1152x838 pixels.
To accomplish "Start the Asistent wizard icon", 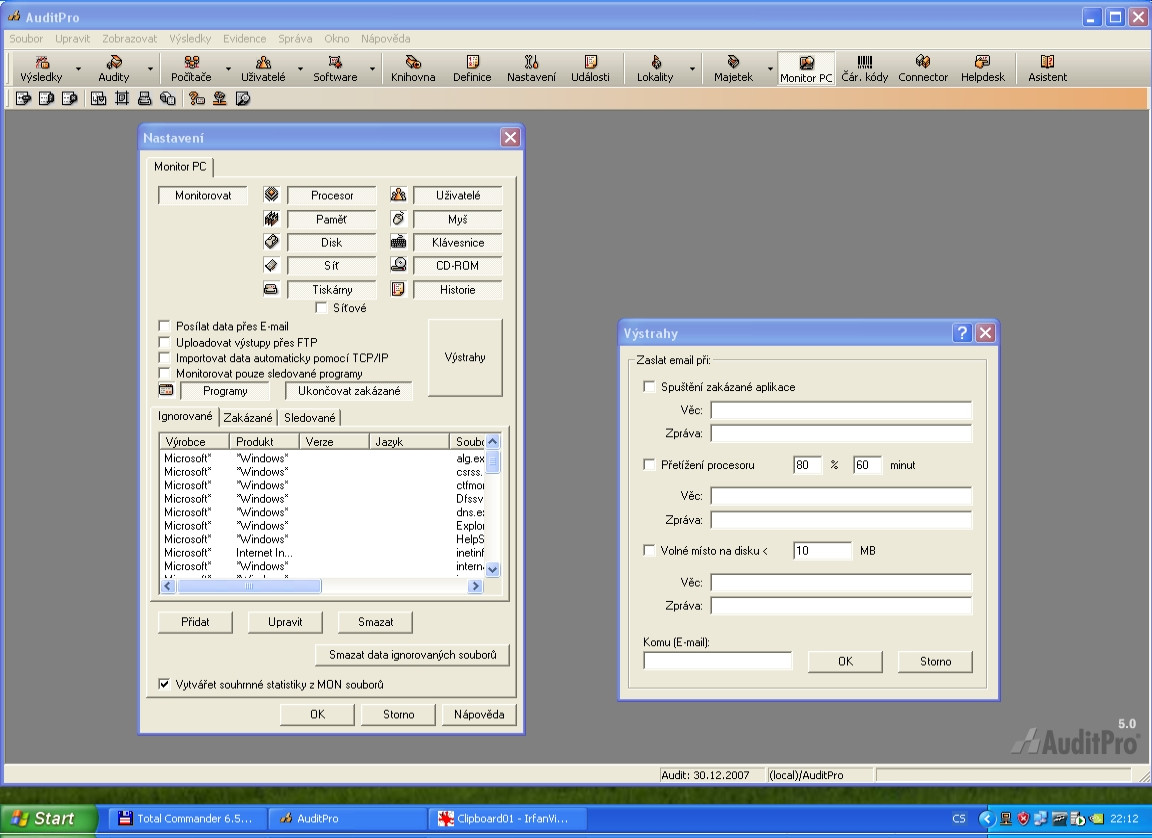I will pyautogui.click(x=1047, y=68).
